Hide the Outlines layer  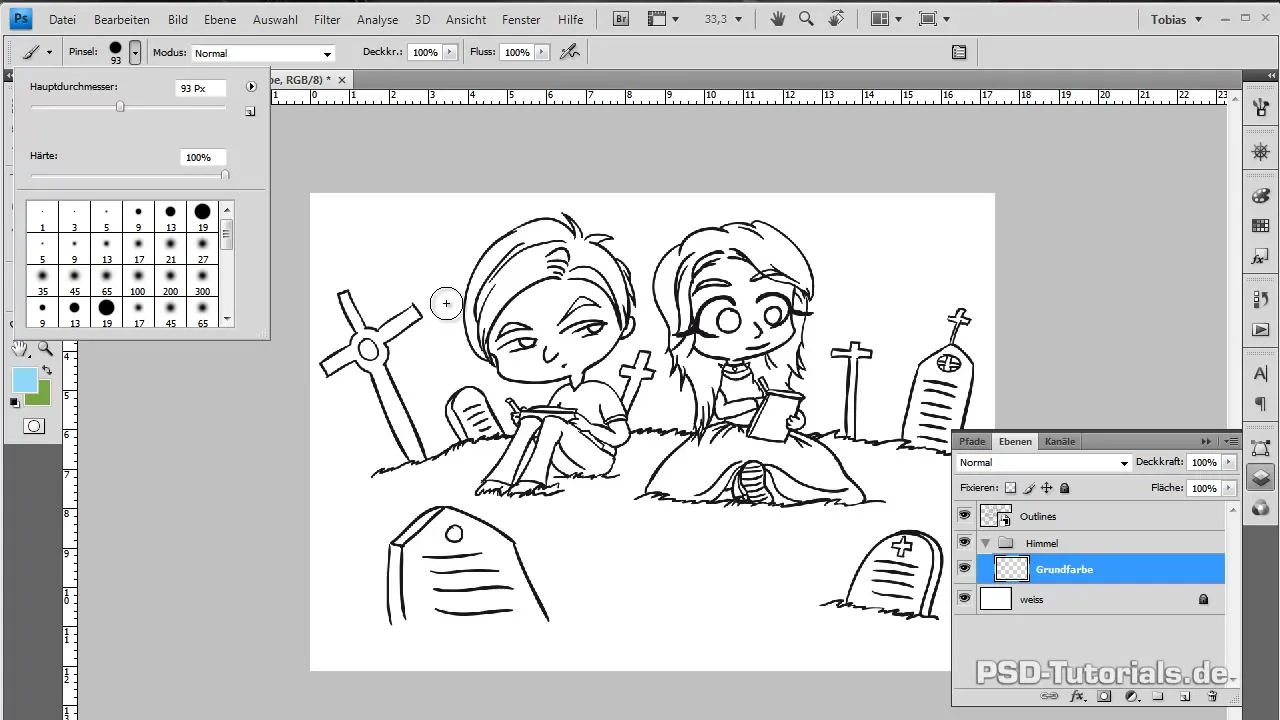964,516
